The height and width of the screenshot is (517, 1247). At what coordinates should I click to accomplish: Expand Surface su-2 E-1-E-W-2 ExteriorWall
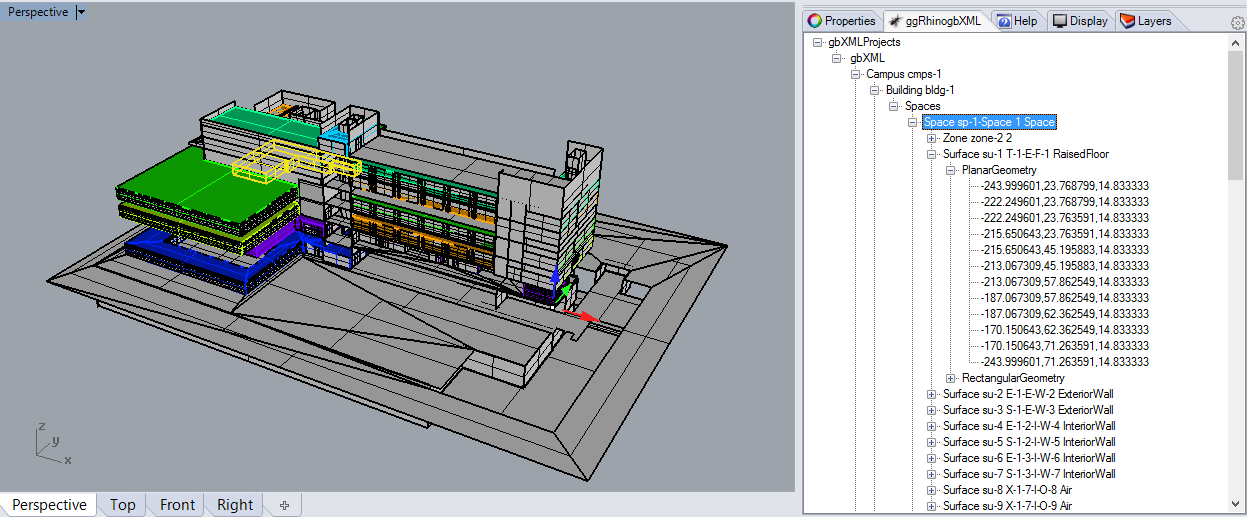tap(932, 394)
